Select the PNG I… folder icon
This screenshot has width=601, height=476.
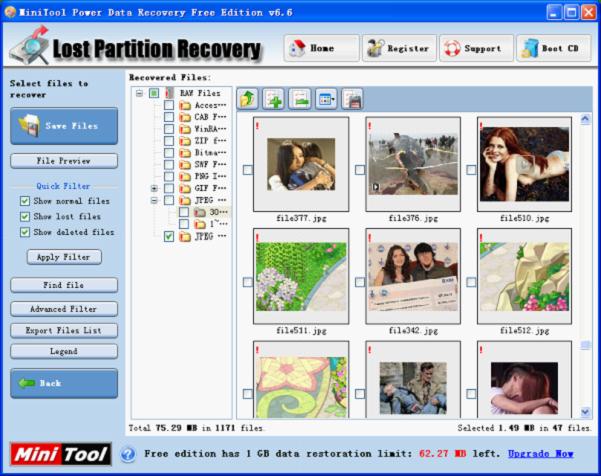(185, 177)
